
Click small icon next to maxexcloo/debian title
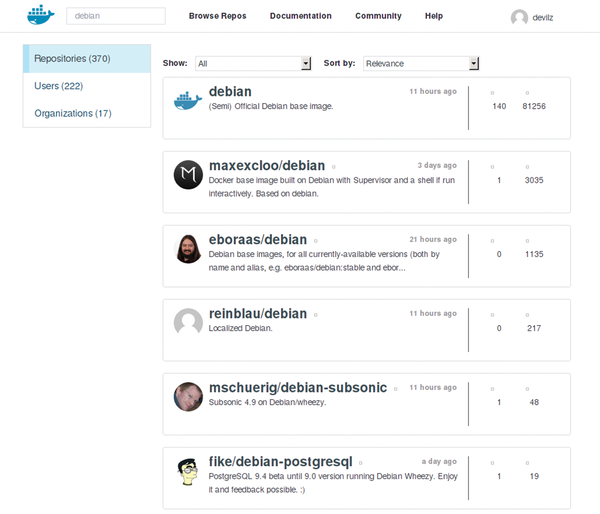pos(334,167)
